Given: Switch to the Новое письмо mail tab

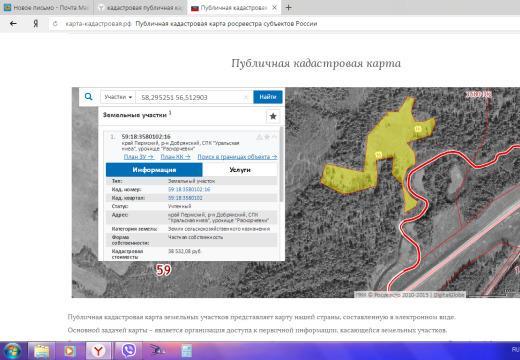Looking at the screenshot, I should pyautogui.click(x=46, y=7).
